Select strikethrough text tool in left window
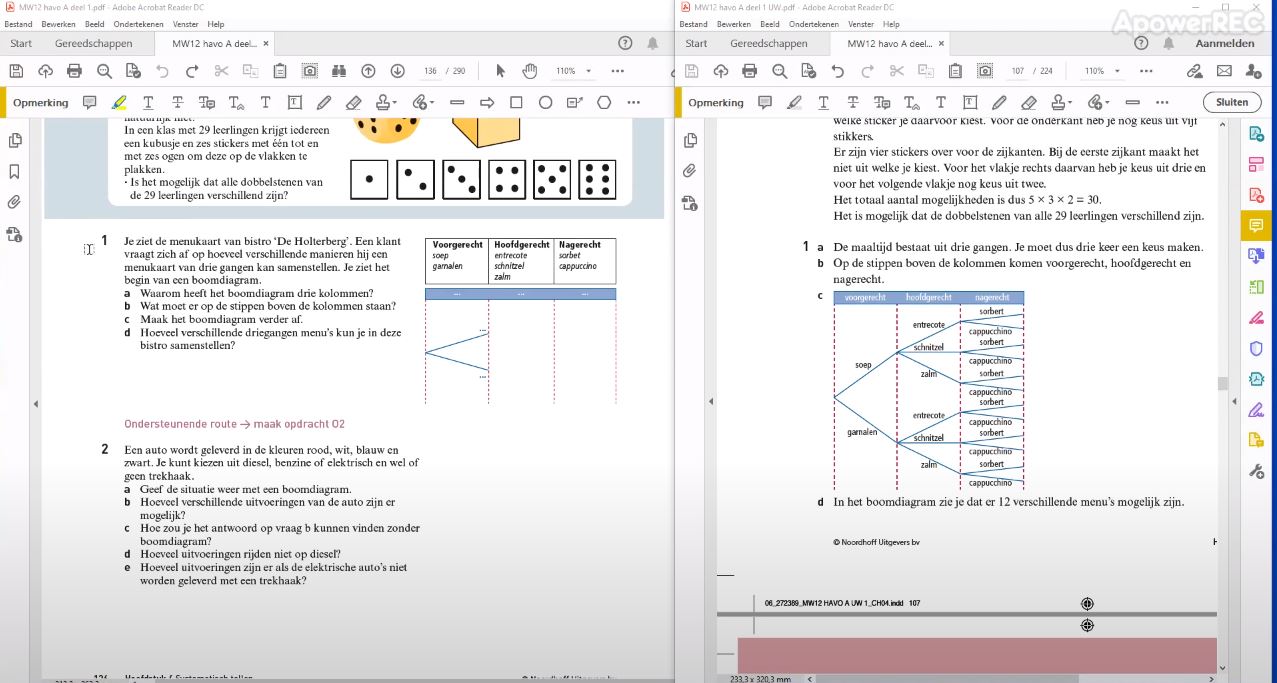 [x=177, y=102]
